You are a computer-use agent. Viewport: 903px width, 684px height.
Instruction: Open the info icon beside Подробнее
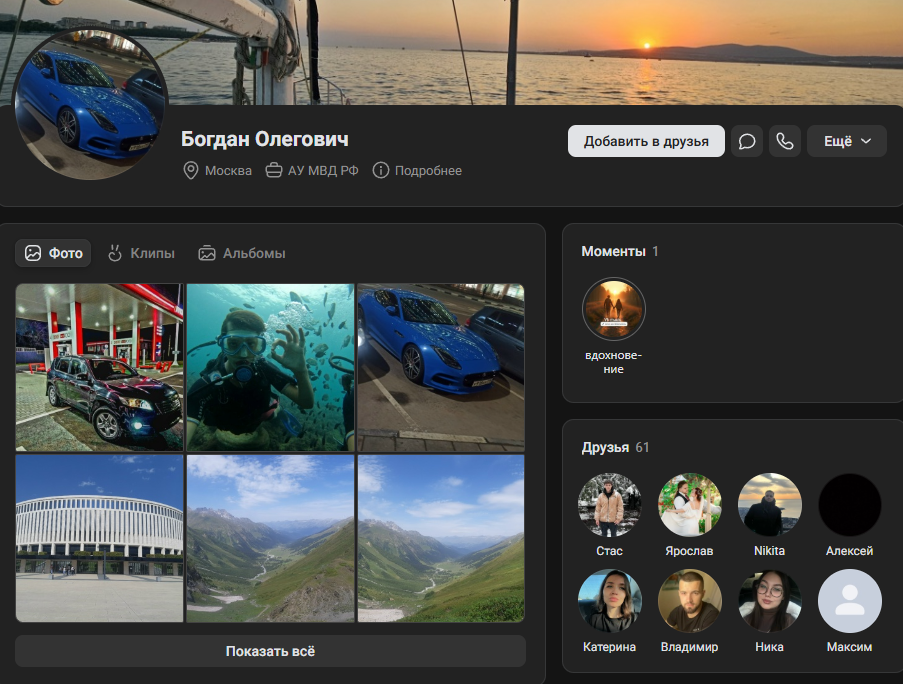[x=380, y=171]
